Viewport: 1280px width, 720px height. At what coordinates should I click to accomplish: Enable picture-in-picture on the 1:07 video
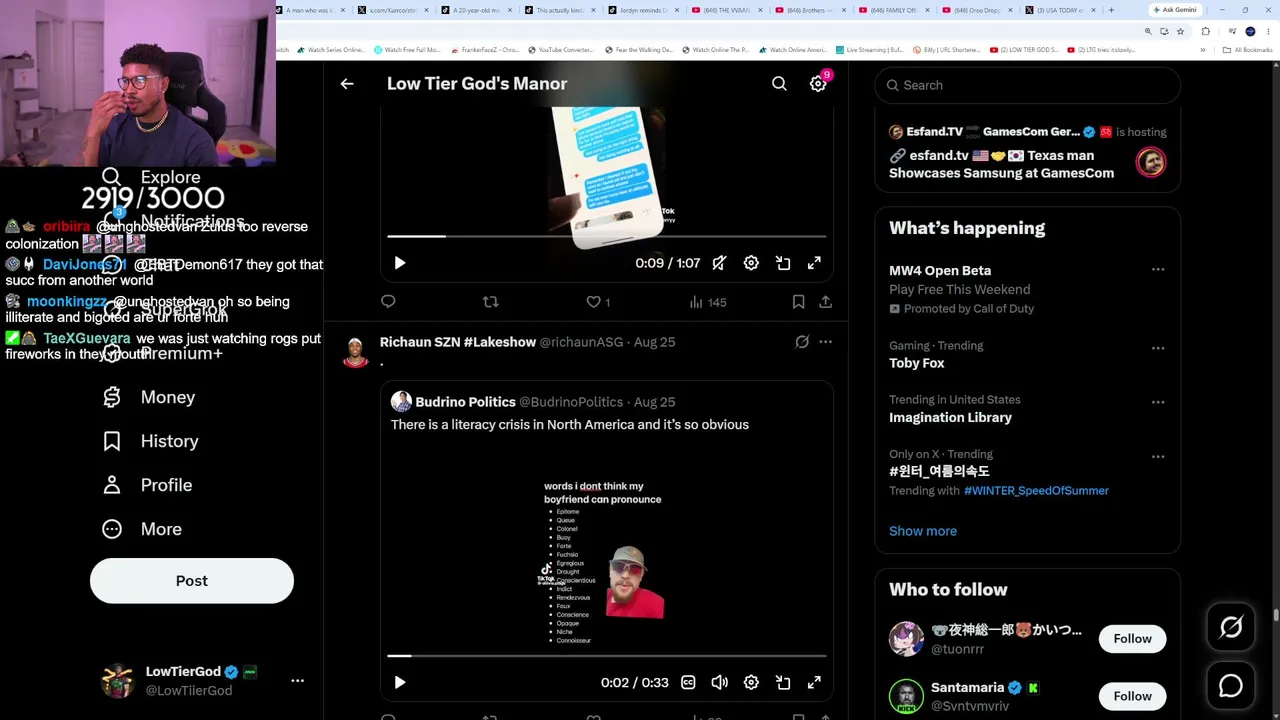coord(783,263)
